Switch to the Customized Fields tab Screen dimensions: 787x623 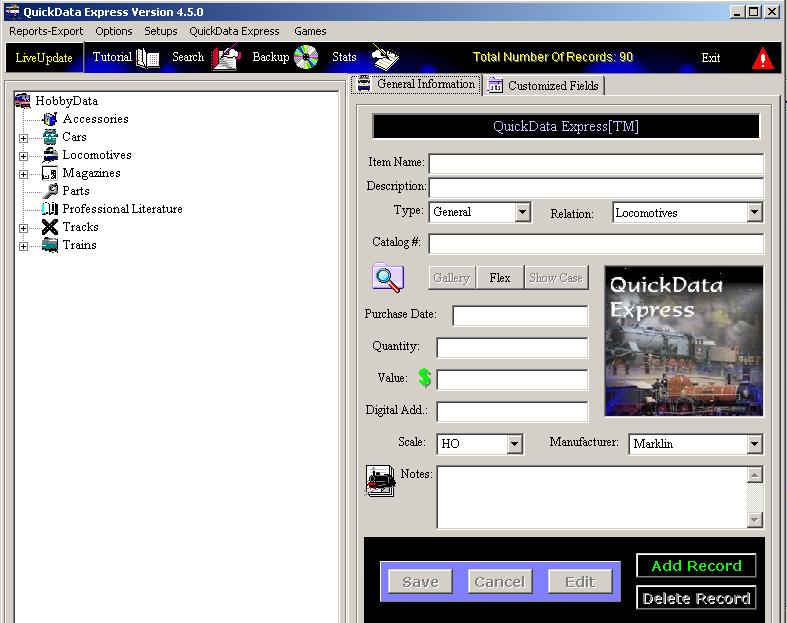coord(543,86)
